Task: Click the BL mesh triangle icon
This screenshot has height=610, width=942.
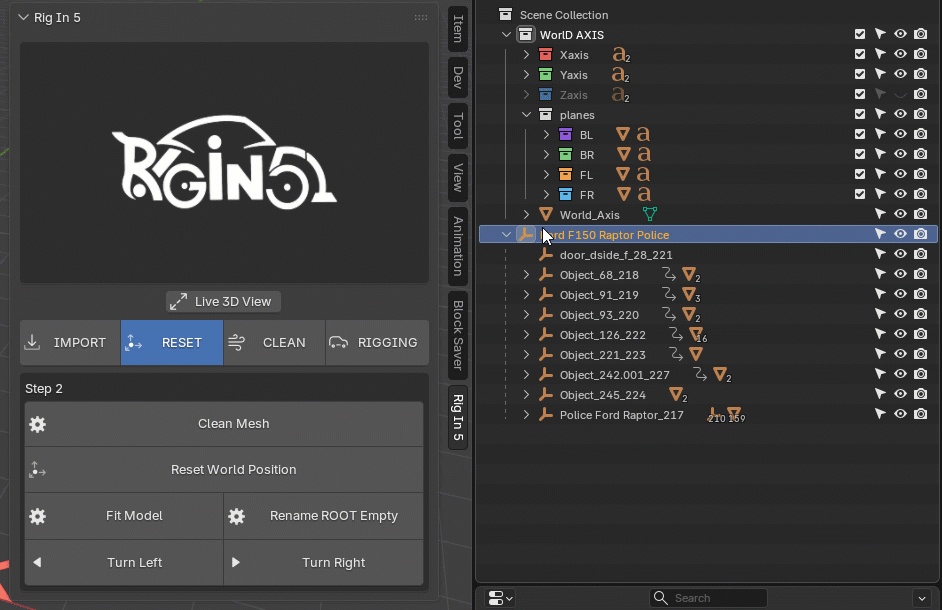Action: tap(623, 134)
